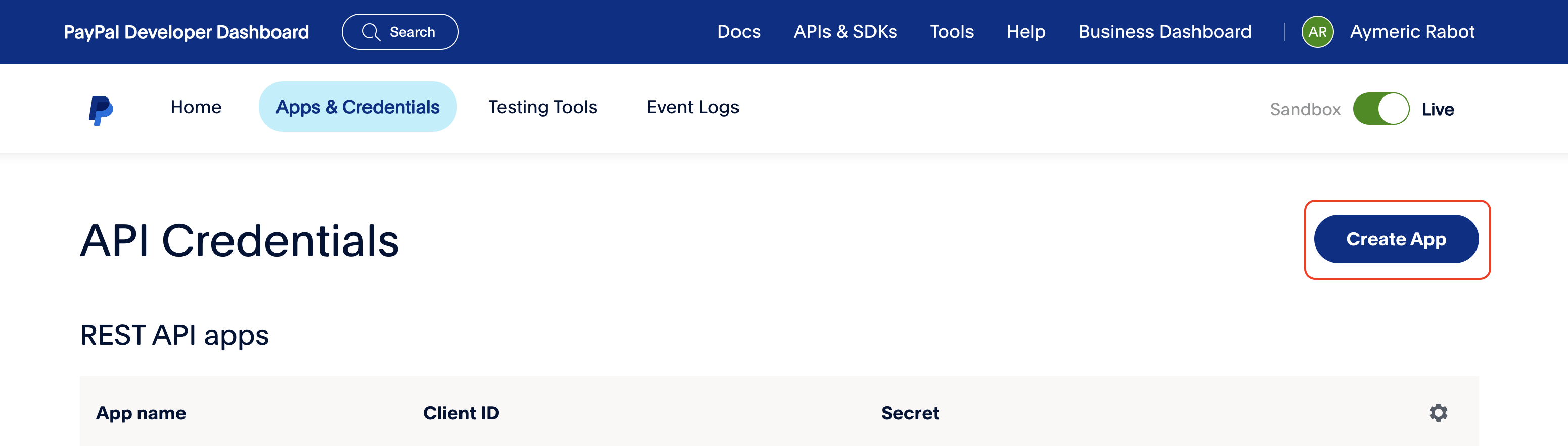Click the REST API apps heading
Image resolution: width=1568 pixels, height=446 pixels.
coord(175,336)
